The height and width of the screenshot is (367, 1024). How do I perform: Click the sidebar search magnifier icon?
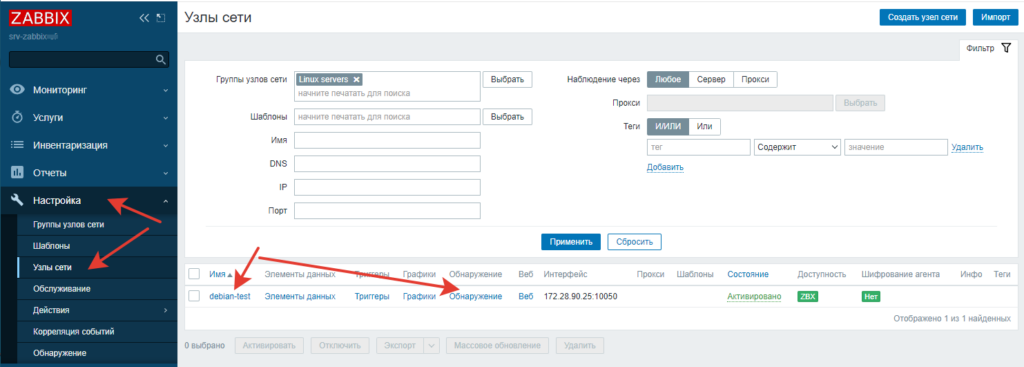(160, 59)
